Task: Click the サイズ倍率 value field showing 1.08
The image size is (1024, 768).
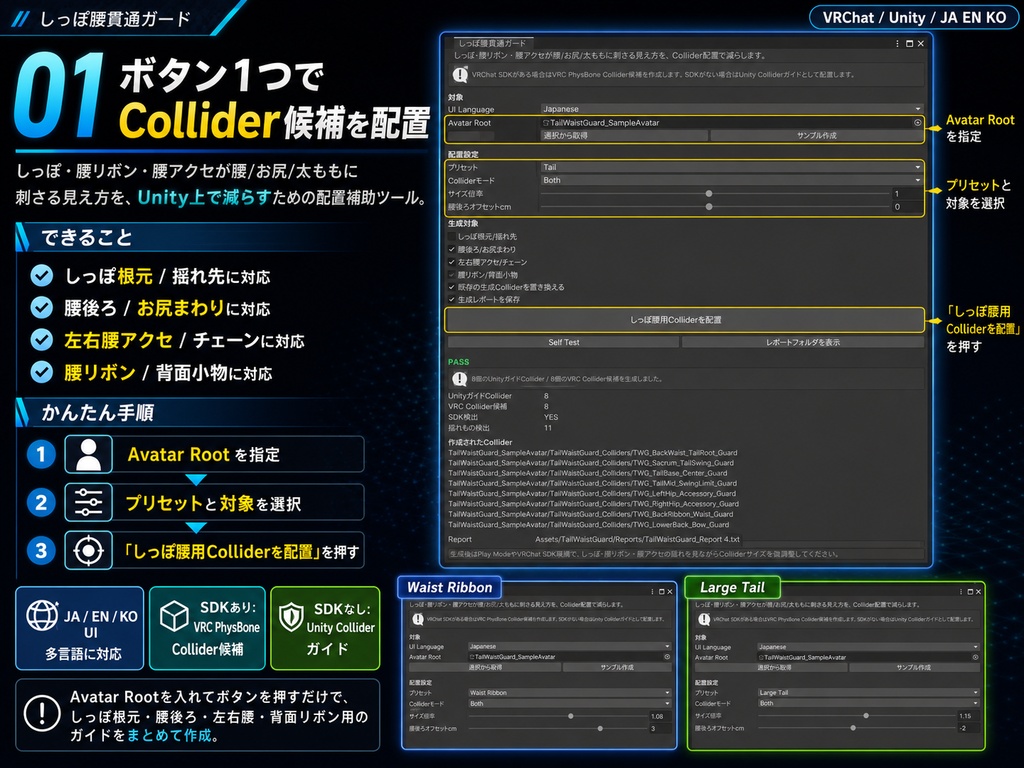Action: (660, 716)
